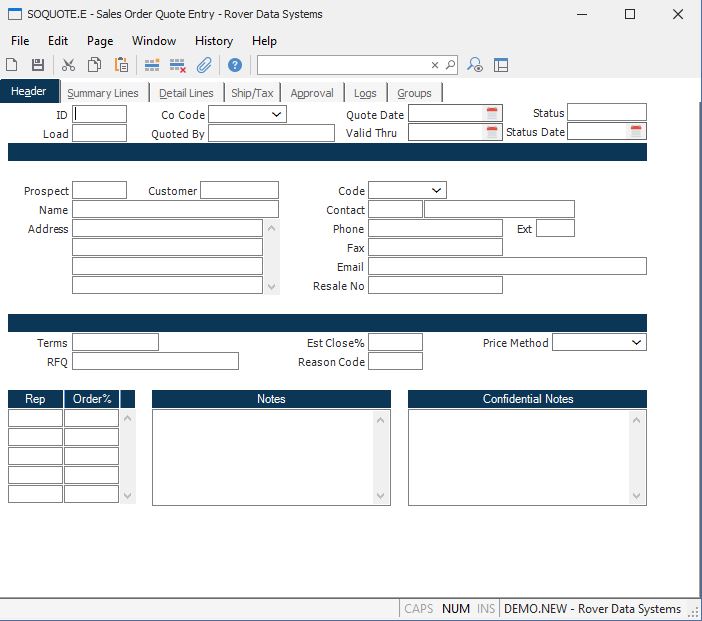Screen dimensions: 702x621
Task: Open the Code dropdown list
Action: coord(436,190)
